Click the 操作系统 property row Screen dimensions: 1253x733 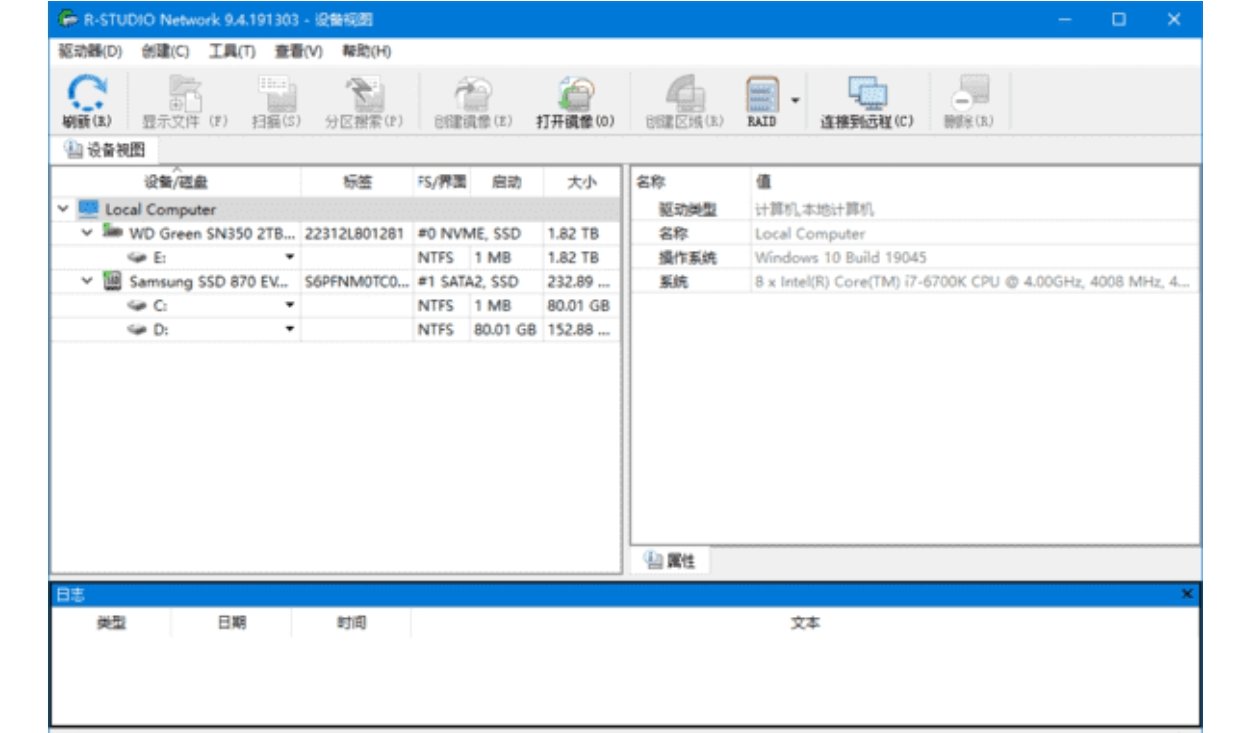click(x=916, y=258)
